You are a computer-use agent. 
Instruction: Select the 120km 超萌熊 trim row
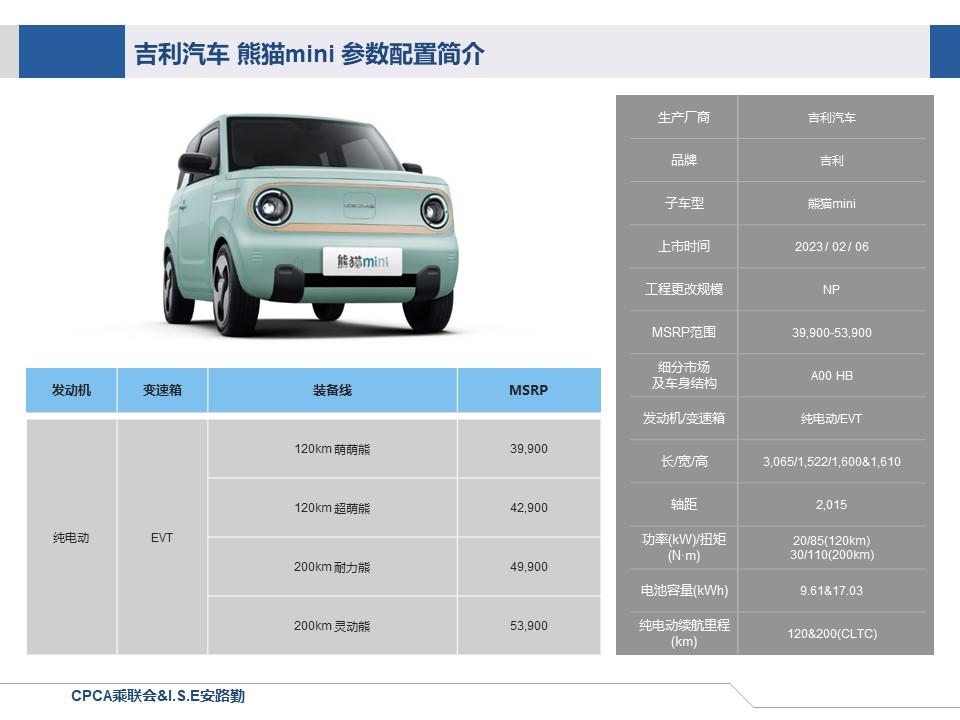332,508
